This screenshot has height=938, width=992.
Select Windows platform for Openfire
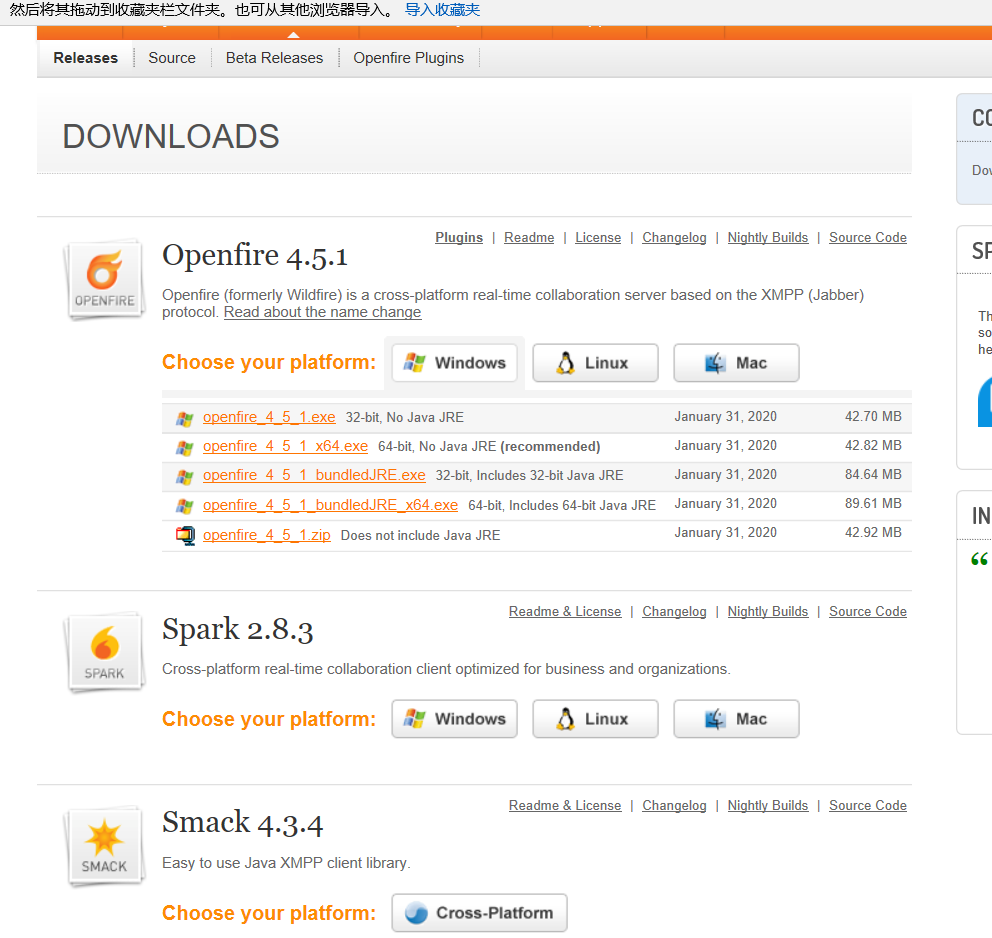click(454, 363)
